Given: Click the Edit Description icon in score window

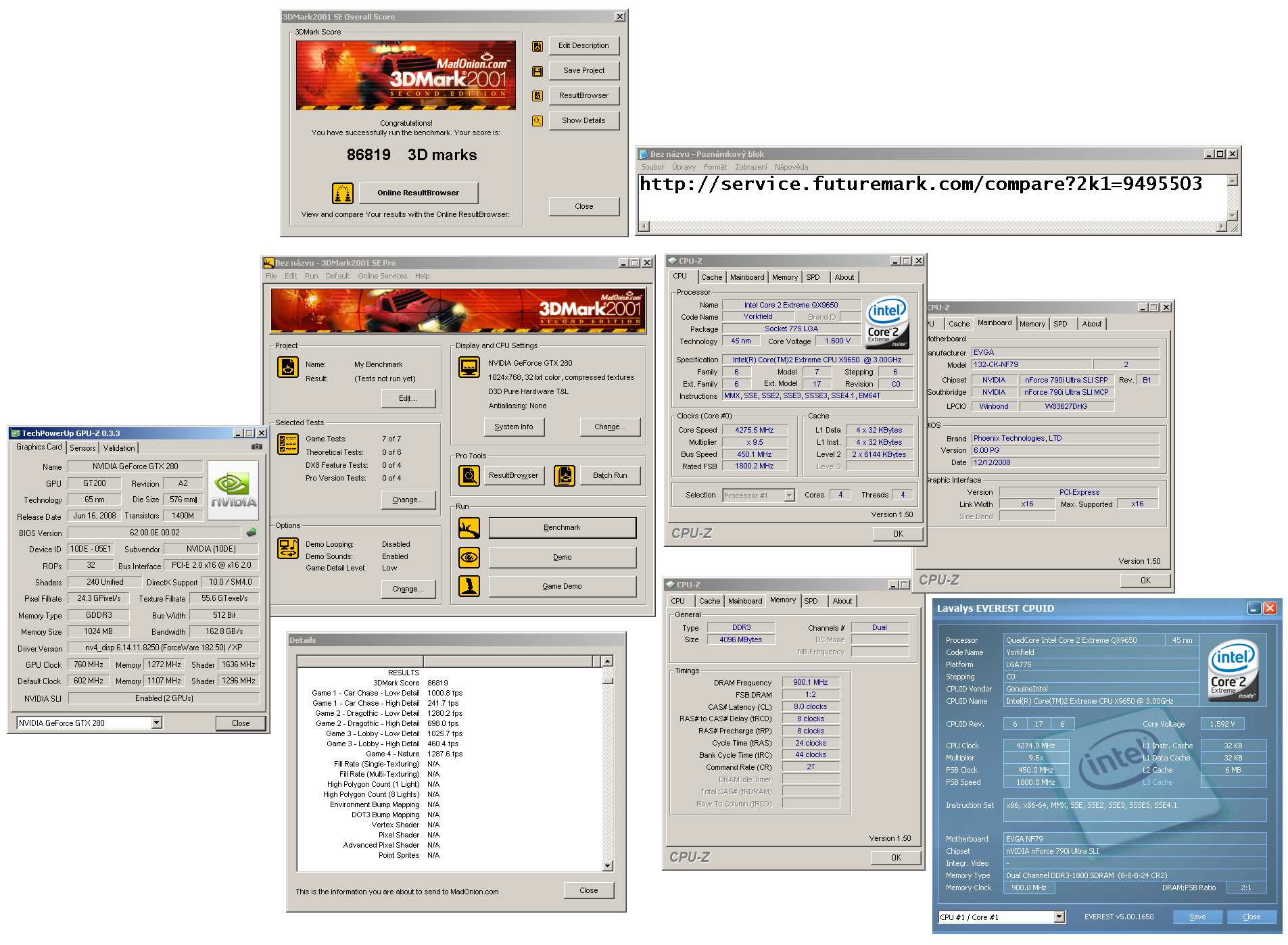Looking at the screenshot, I should [538, 47].
